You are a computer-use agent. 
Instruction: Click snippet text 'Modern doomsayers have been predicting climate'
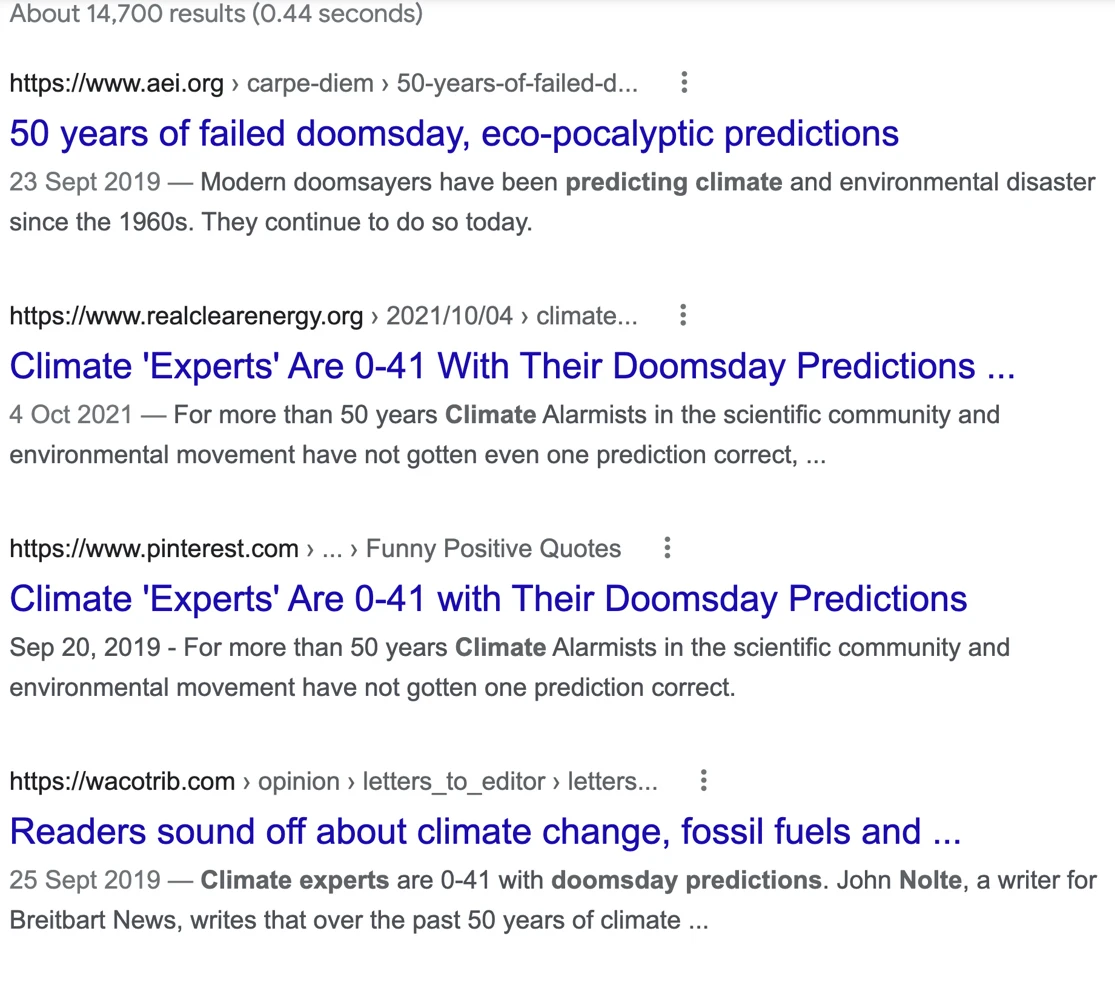click(x=491, y=182)
